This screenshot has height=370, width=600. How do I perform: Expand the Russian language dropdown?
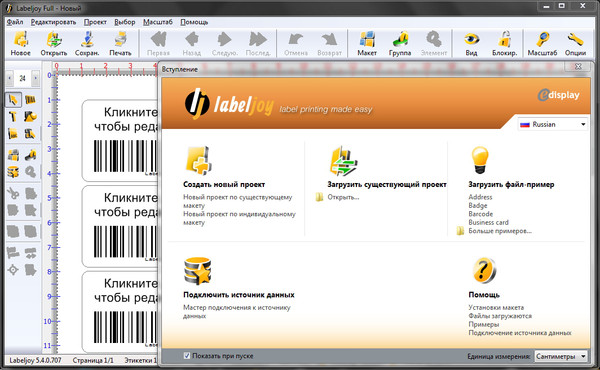[553, 124]
